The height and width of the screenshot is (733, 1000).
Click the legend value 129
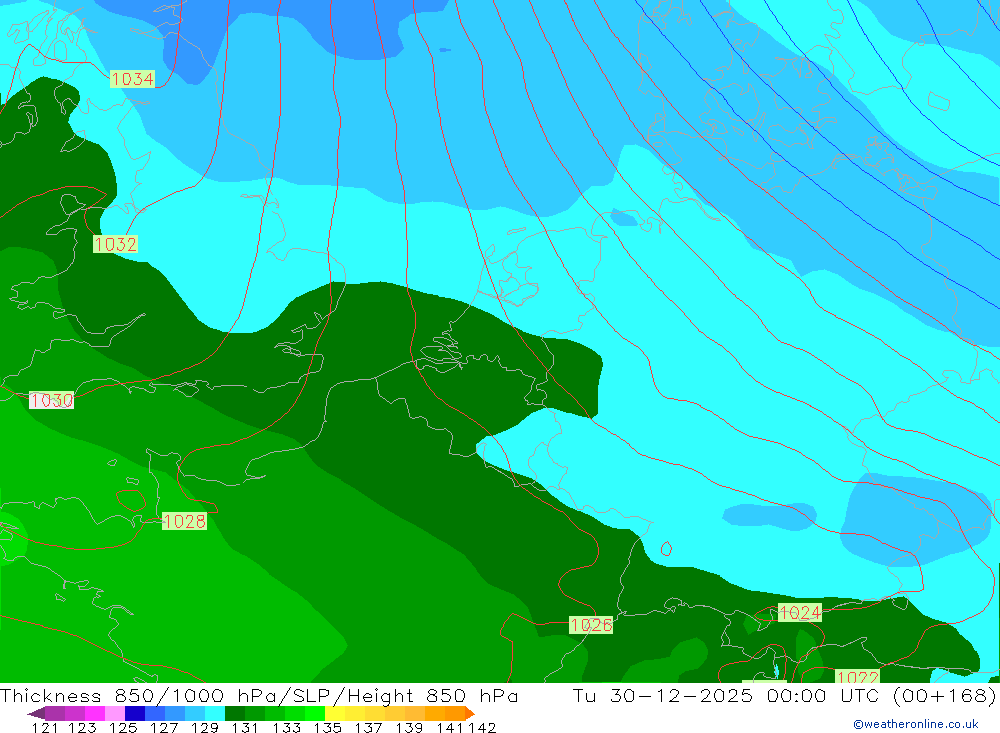pos(205,728)
